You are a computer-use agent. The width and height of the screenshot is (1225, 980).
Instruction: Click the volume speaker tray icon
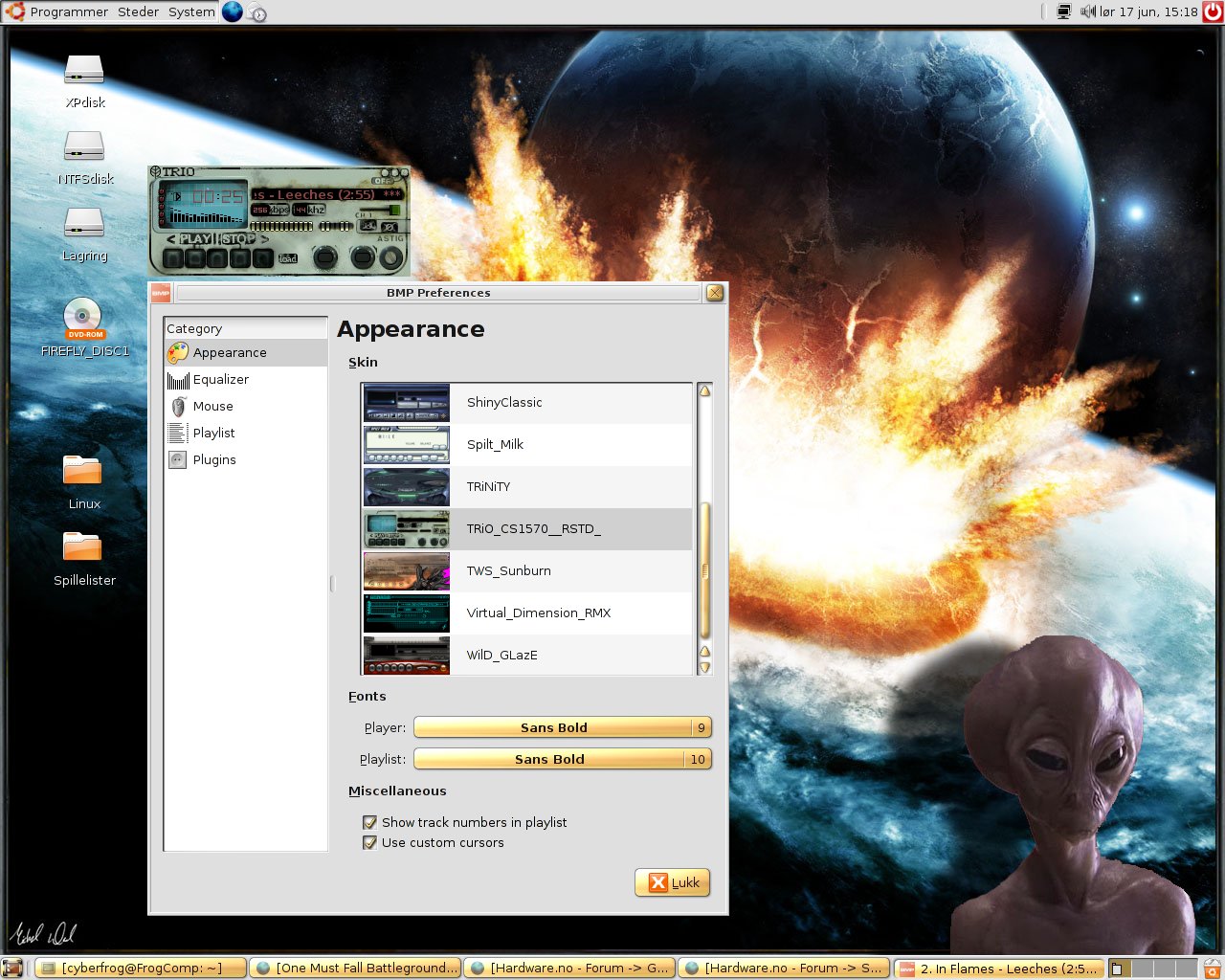click(x=1088, y=11)
